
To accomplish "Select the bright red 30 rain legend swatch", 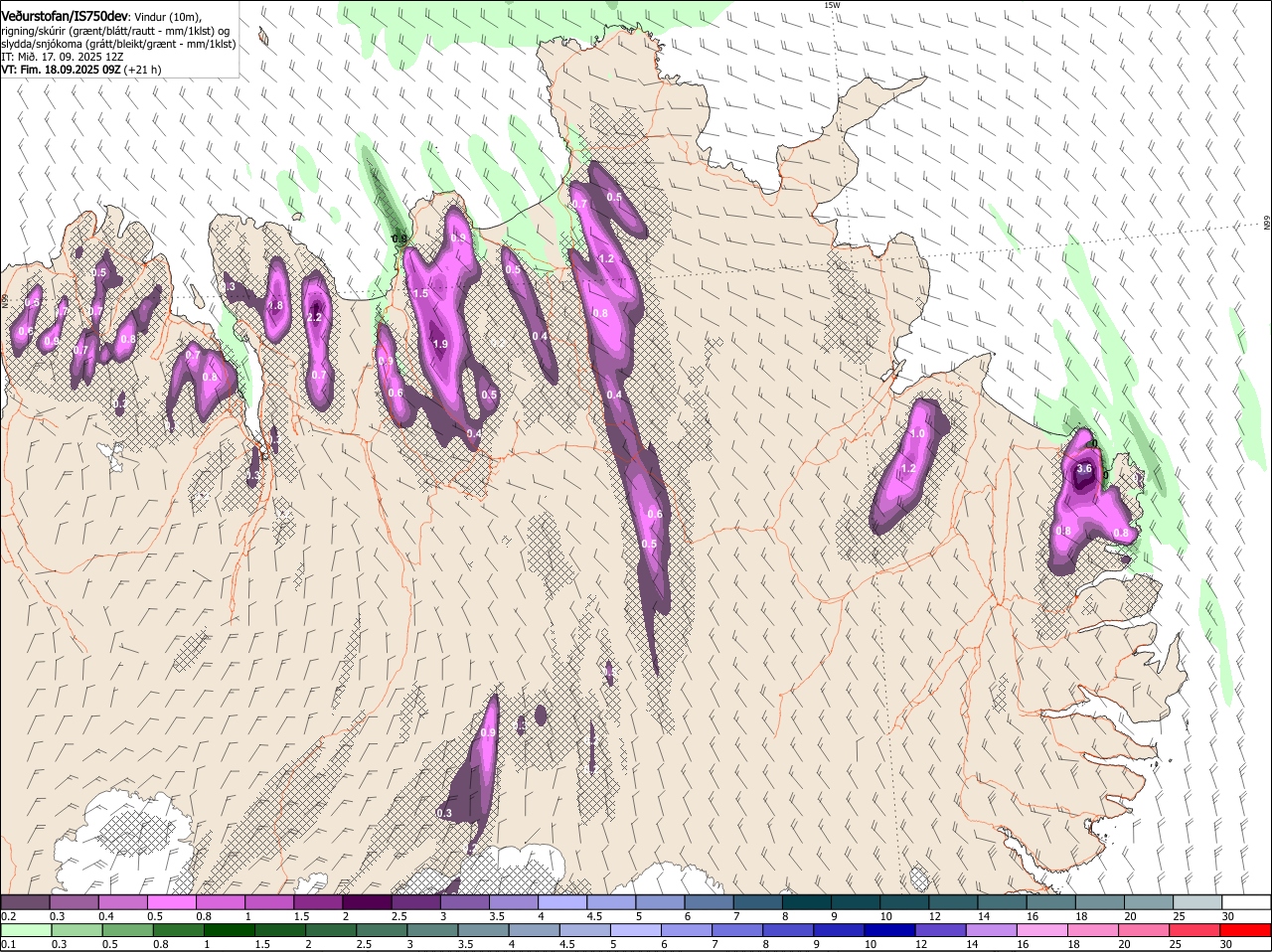I will (1246, 930).
